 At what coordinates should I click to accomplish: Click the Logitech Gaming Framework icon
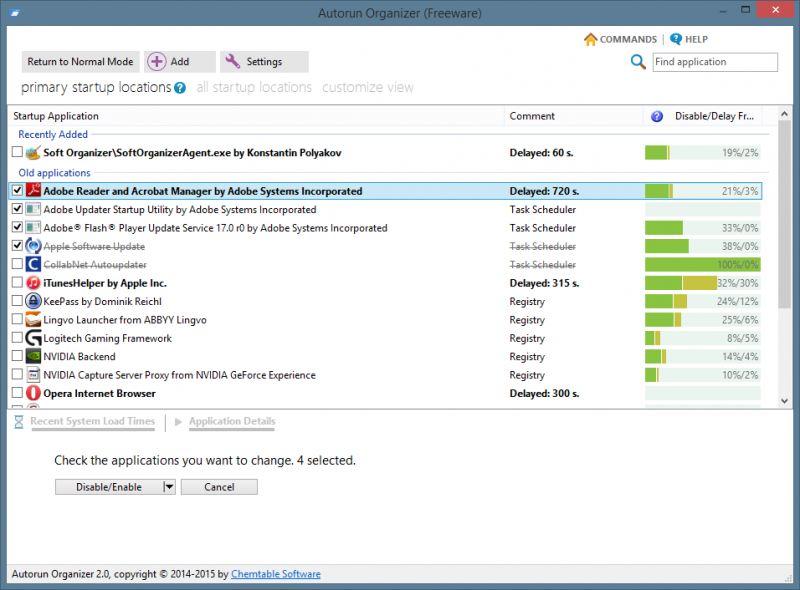33,338
